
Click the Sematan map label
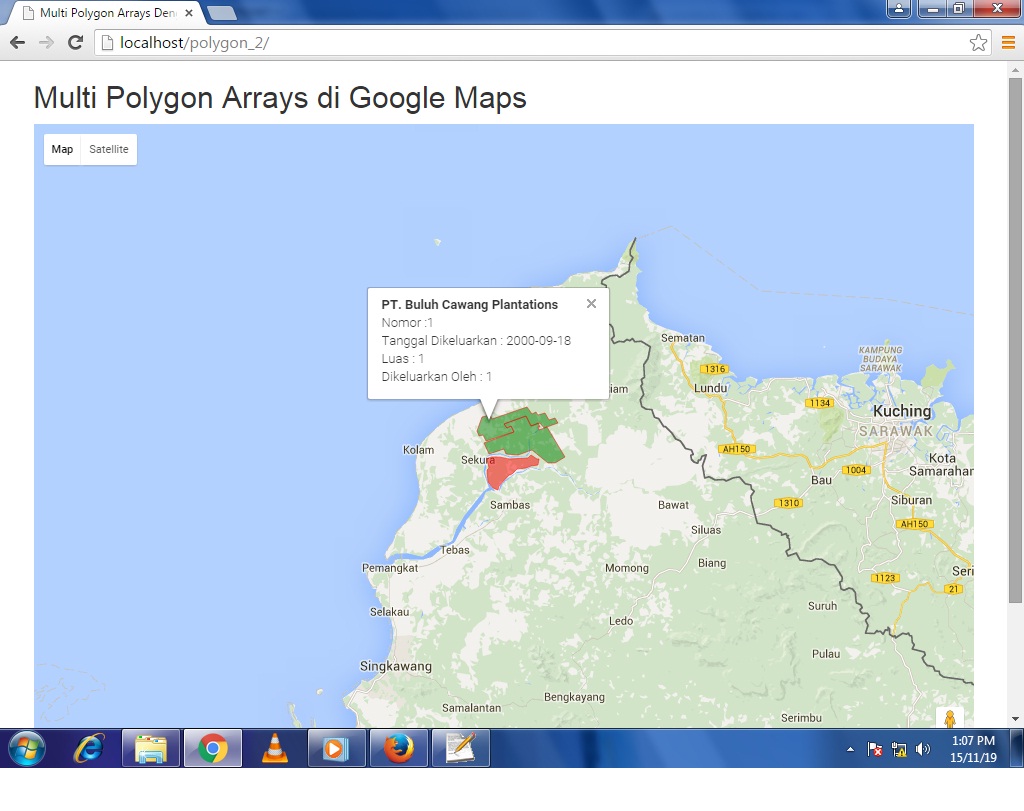[x=682, y=338]
